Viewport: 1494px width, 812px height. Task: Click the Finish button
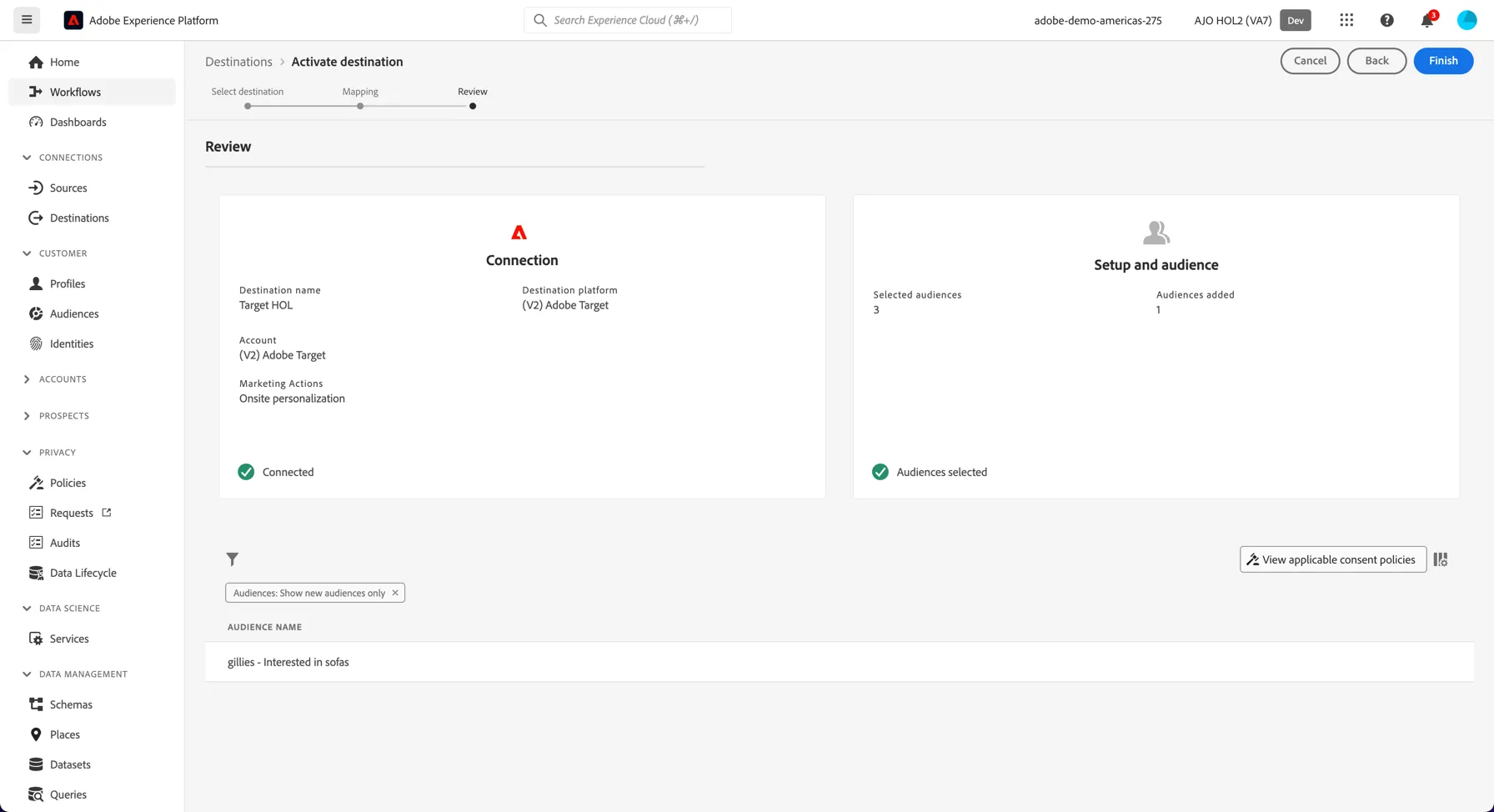coord(1443,61)
